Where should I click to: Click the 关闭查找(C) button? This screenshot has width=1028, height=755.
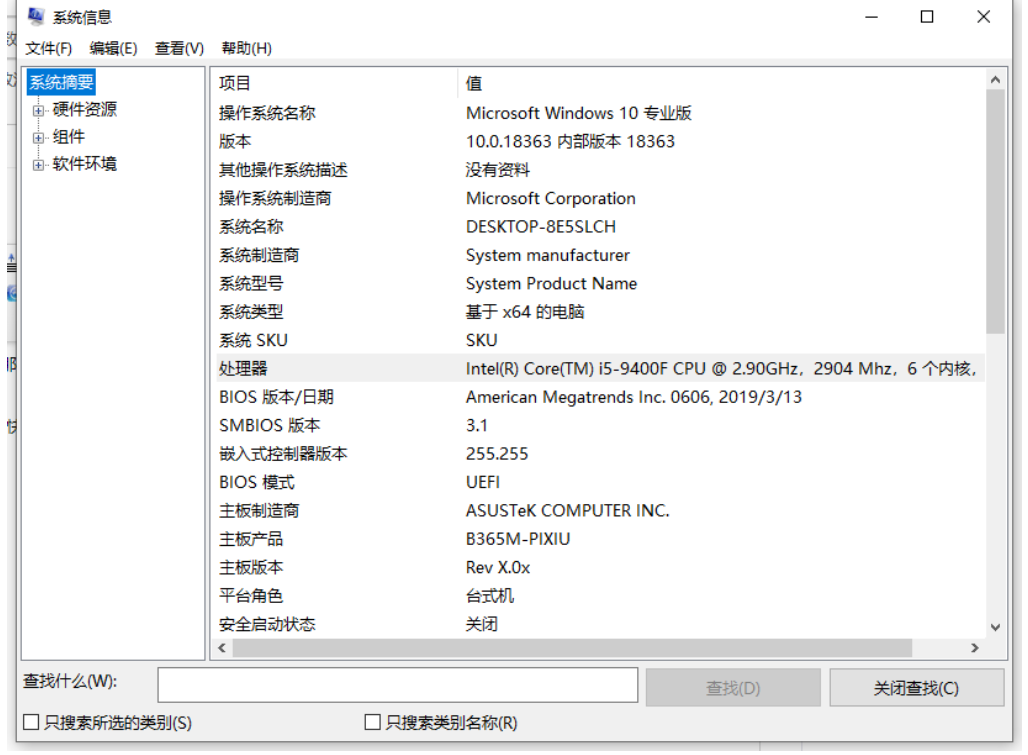916,688
